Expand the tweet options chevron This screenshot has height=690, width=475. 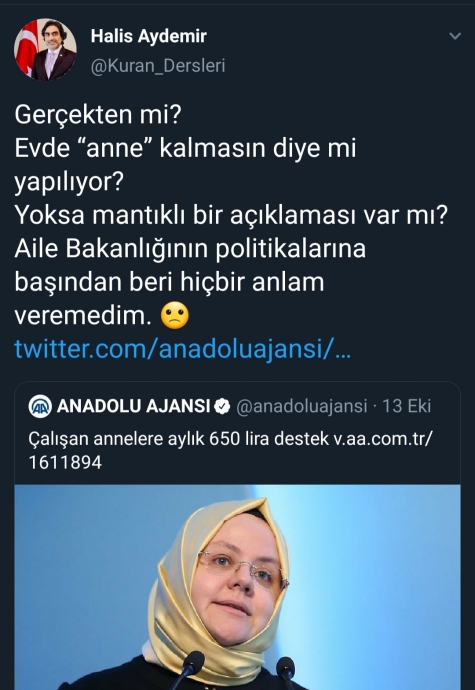455,36
